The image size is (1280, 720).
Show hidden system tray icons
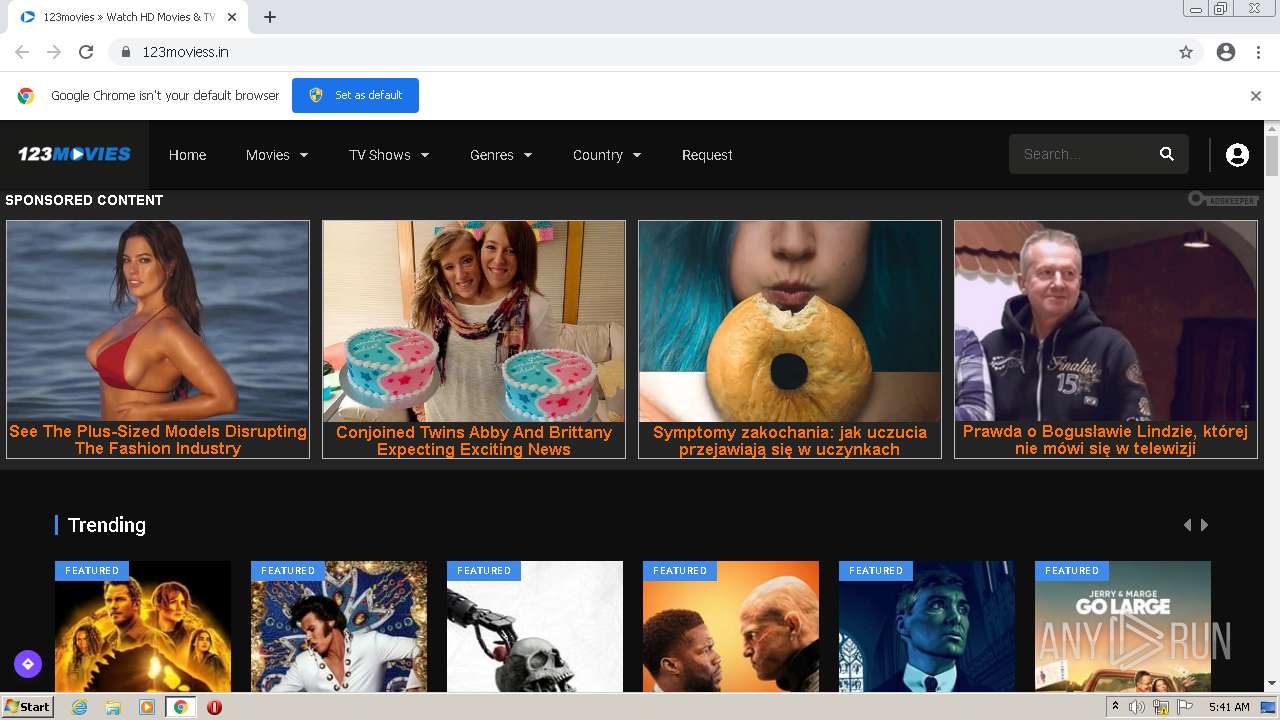click(x=1116, y=707)
